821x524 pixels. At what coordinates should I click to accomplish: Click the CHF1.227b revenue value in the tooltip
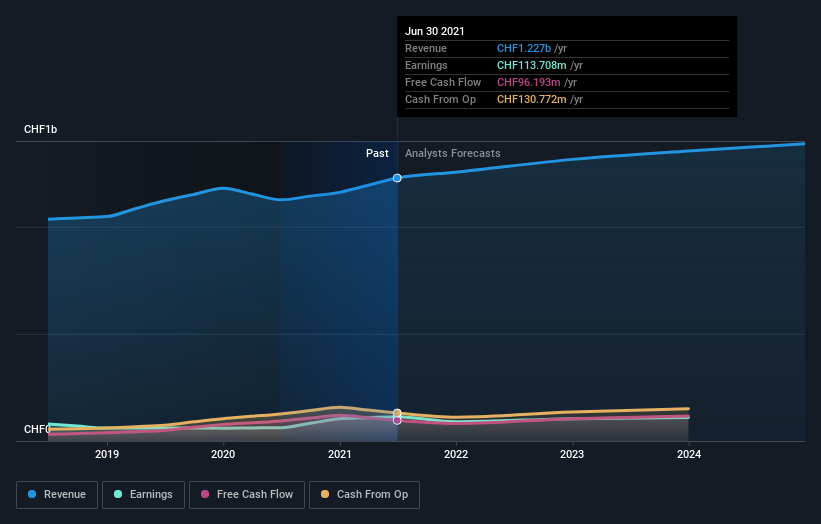[524, 48]
